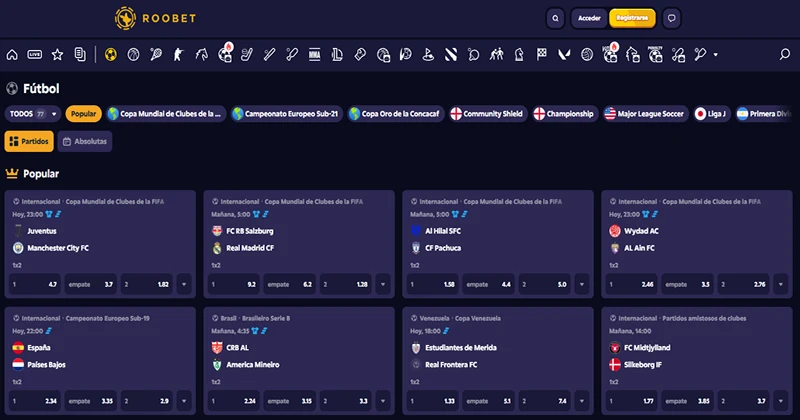The width and height of the screenshot is (800, 420).
Task: Expand more markets for FC Midtjylland match
Action: point(781,401)
